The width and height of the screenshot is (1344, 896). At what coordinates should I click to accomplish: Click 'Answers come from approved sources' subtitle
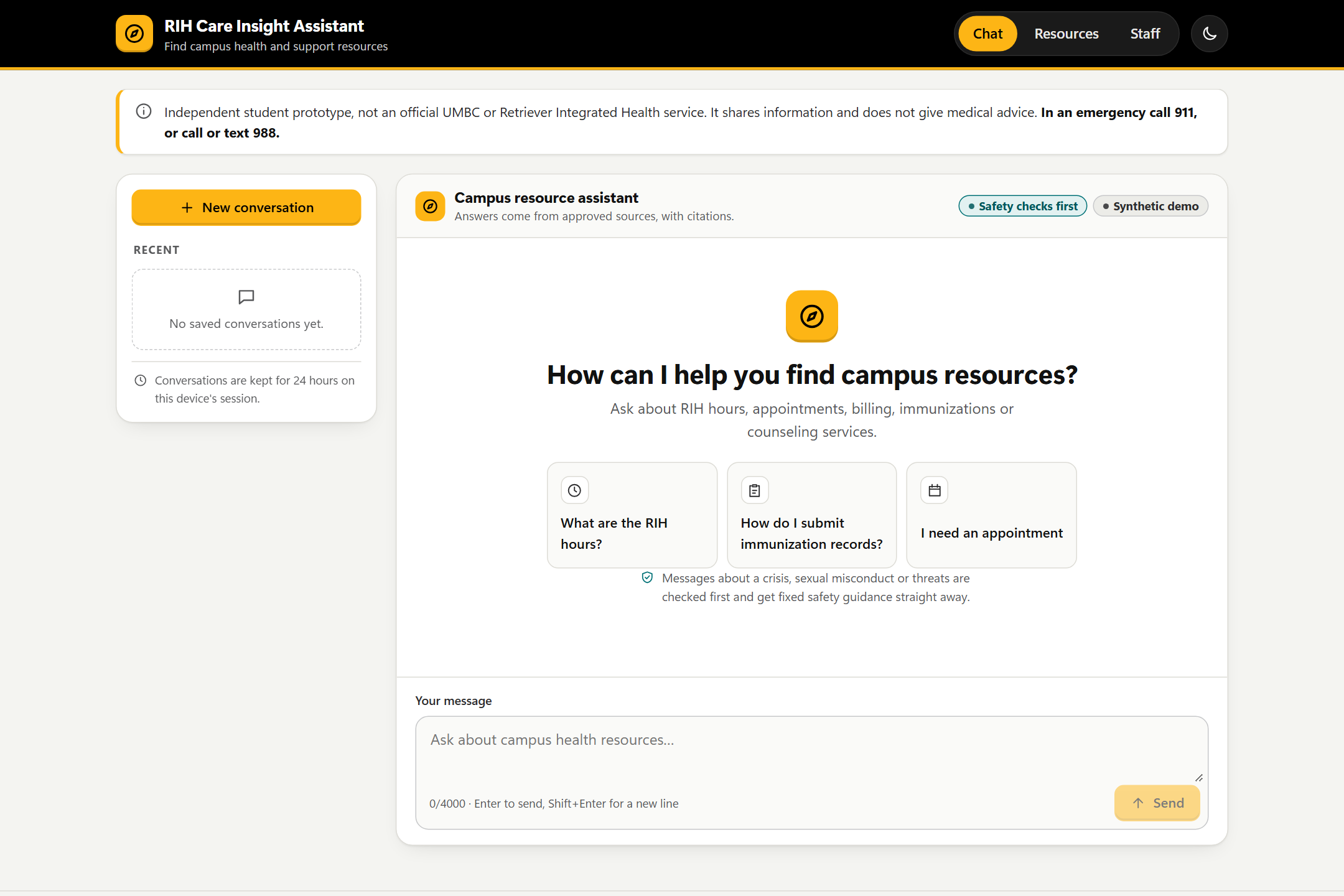594,216
